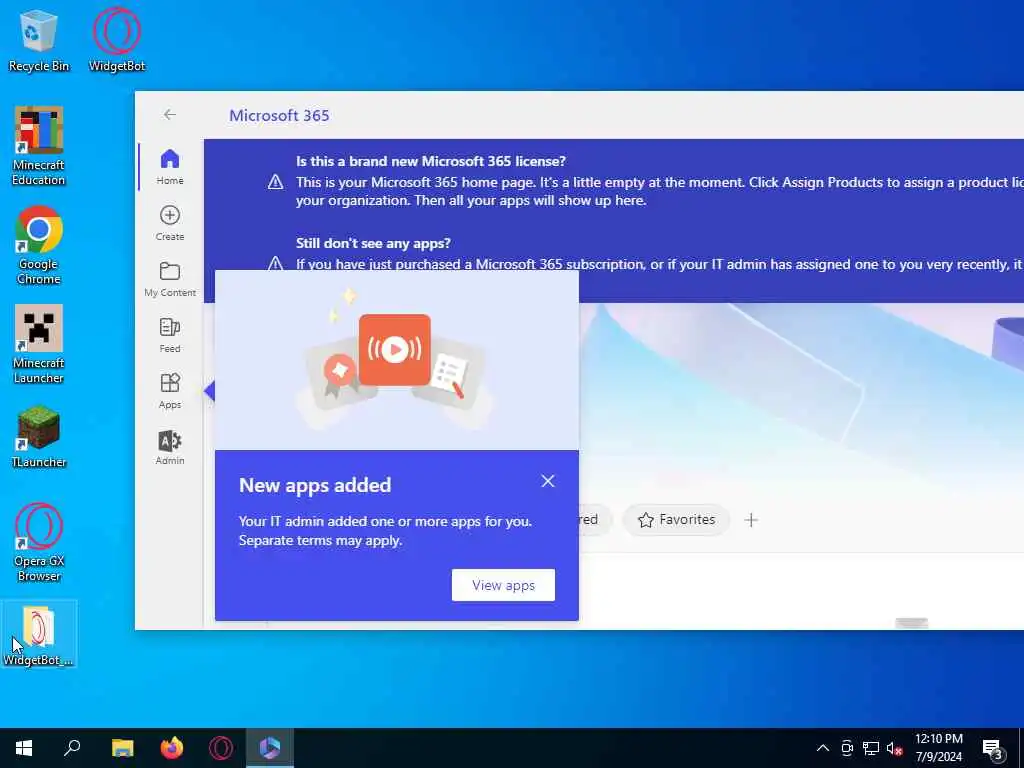
Task: Select the TLauncher desktop icon
Action: [39, 437]
